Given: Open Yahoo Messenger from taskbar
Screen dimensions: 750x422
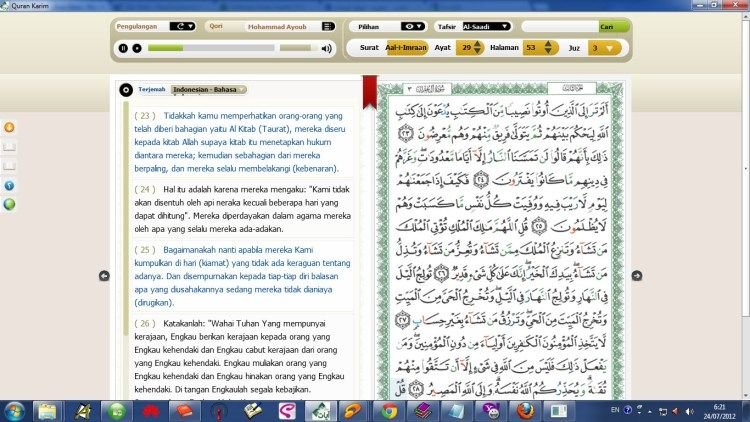Looking at the screenshot, I should pos(491,411).
